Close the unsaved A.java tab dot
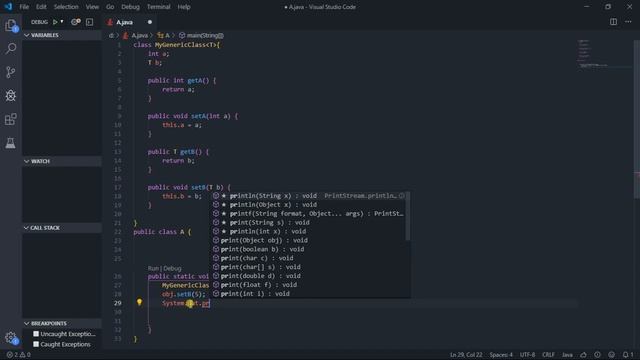Screen dimensions: 640x360 click(x=150, y=22)
